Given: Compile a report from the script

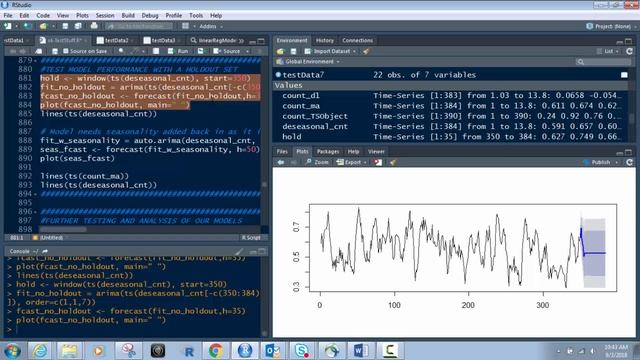Looking at the screenshot, I should [x=156, y=51].
